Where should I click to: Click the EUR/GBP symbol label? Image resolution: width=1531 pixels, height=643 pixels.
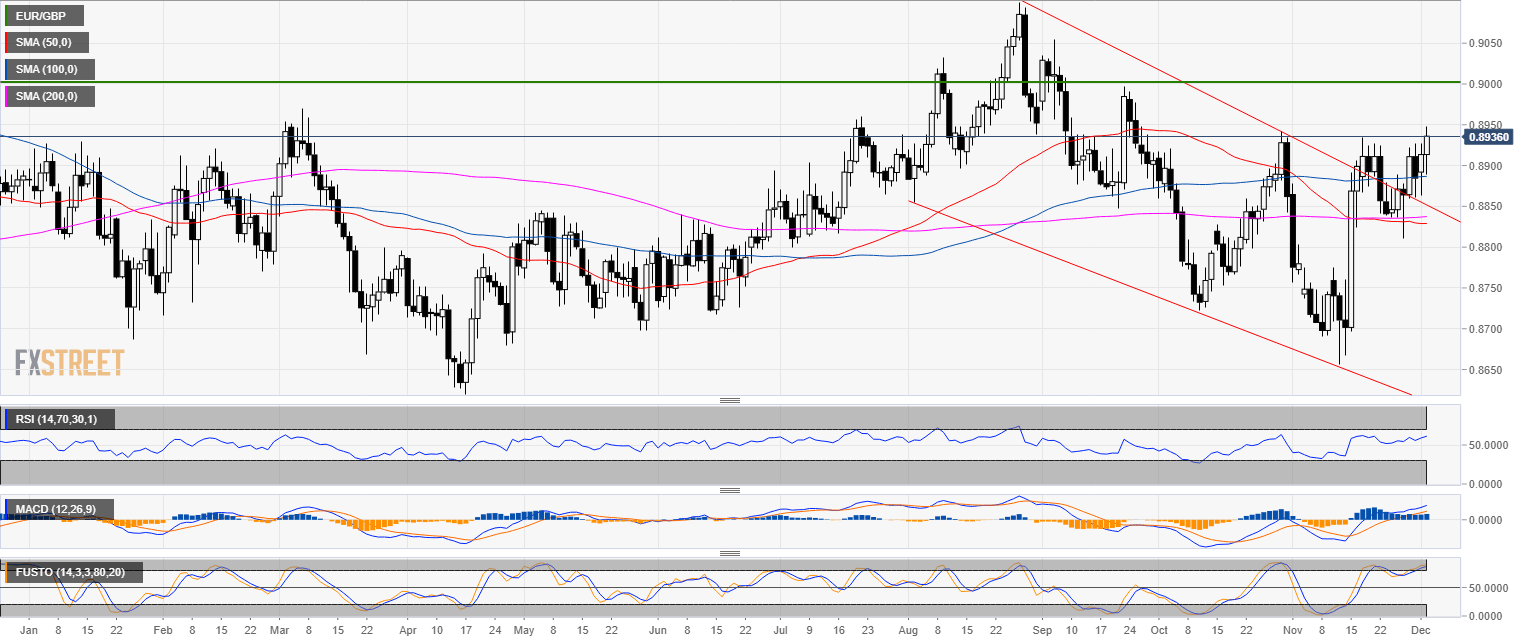click(45, 16)
